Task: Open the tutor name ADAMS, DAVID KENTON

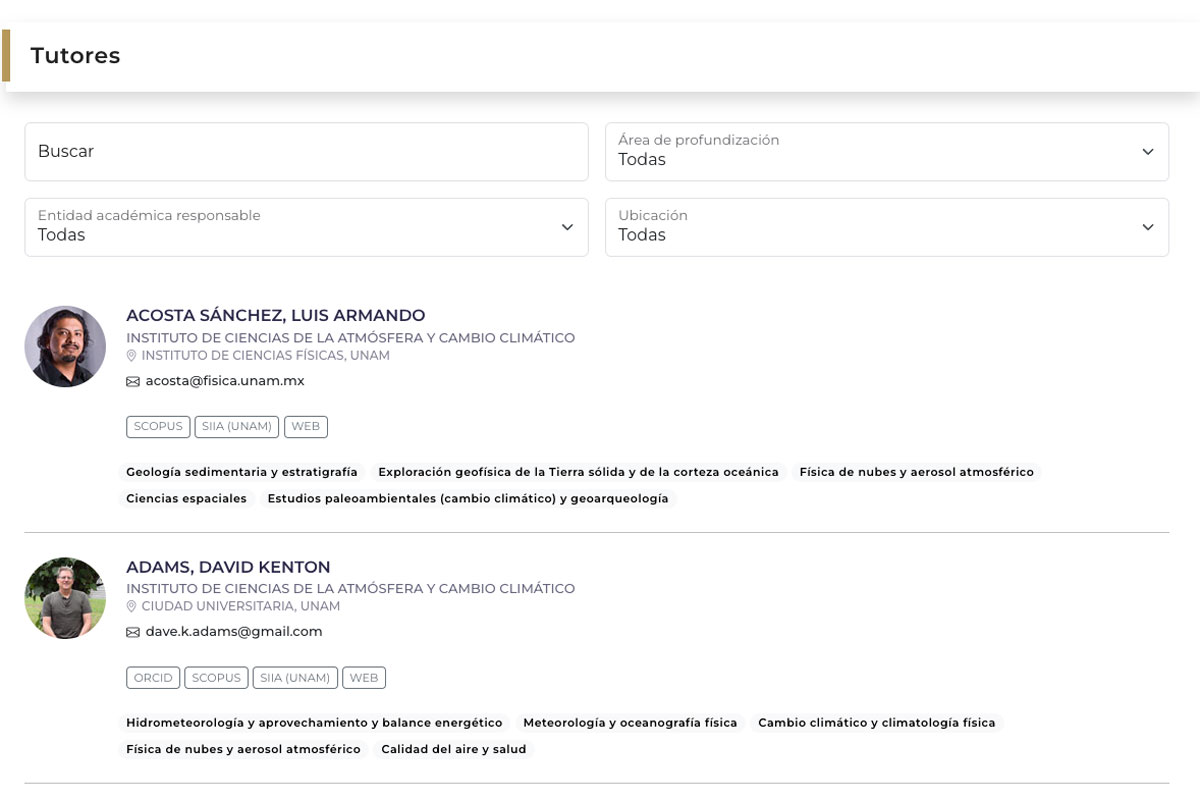Action: click(x=228, y=567)
